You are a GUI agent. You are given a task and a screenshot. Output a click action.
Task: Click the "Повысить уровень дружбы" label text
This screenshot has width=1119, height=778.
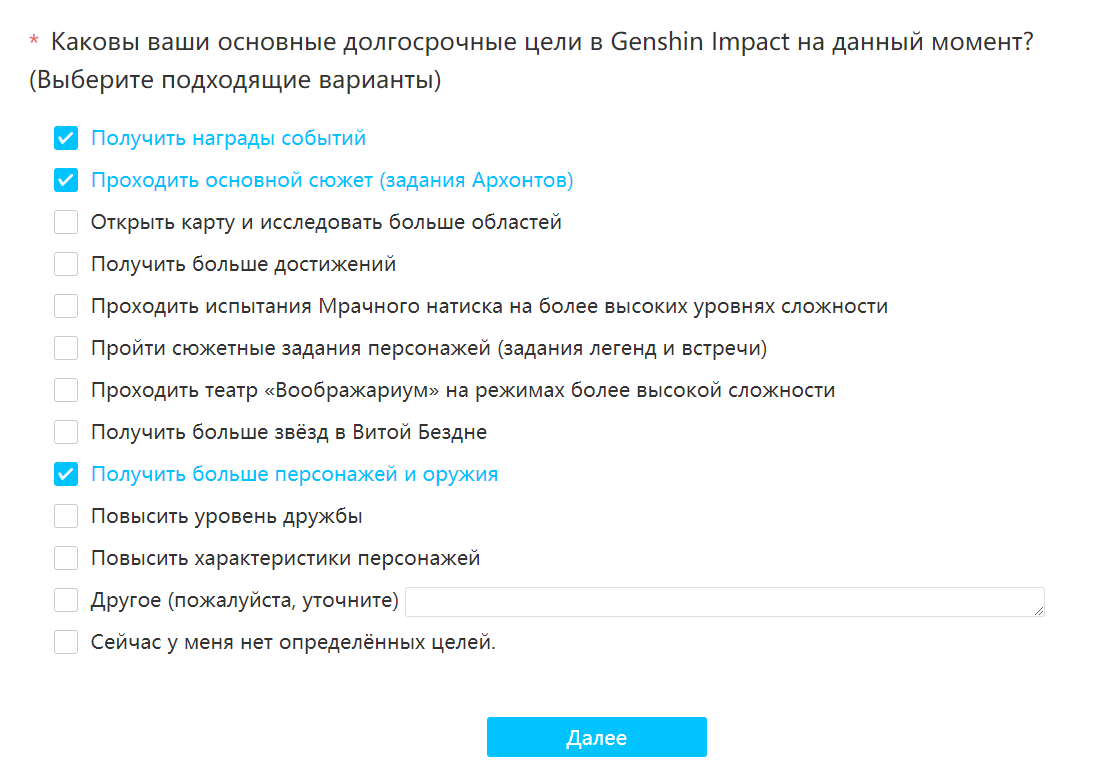[226, 516]
